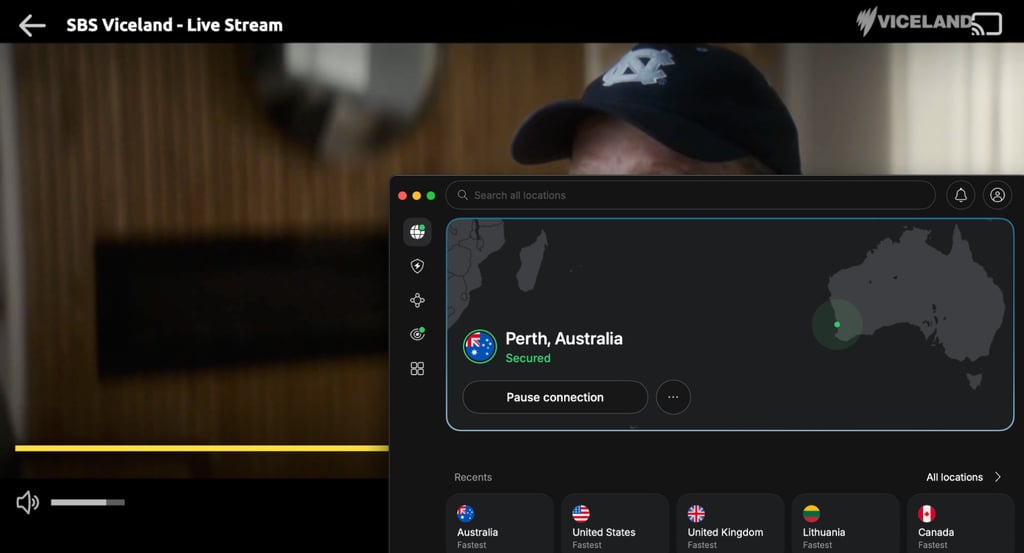This screenshot has height=553, width=1024.
Task: Open the three-dot connection options button
Action: (673, 397)
